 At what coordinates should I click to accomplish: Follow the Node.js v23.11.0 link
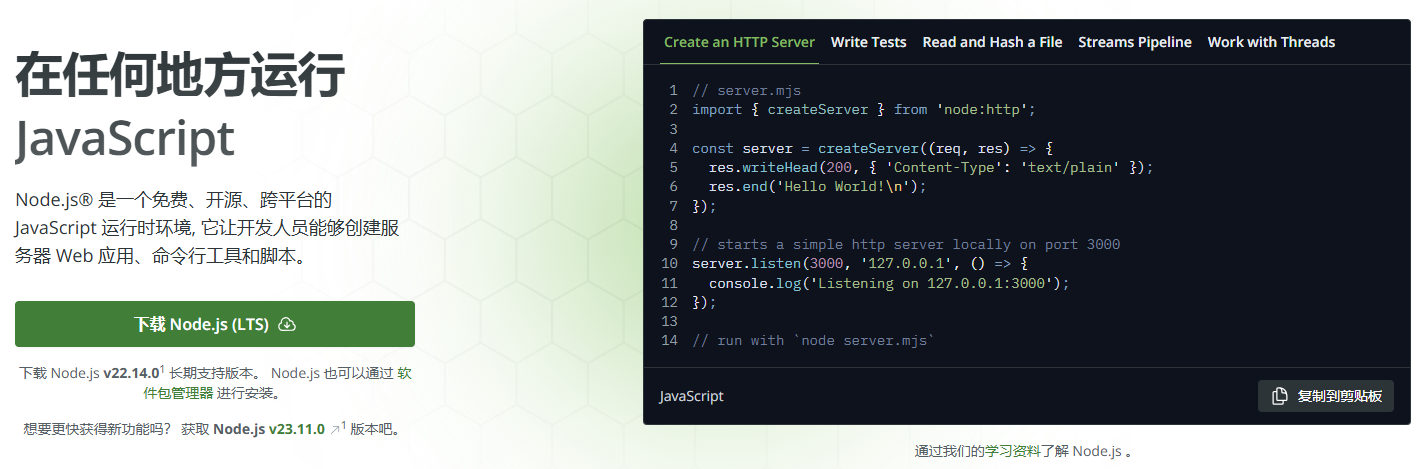[269, 429]
